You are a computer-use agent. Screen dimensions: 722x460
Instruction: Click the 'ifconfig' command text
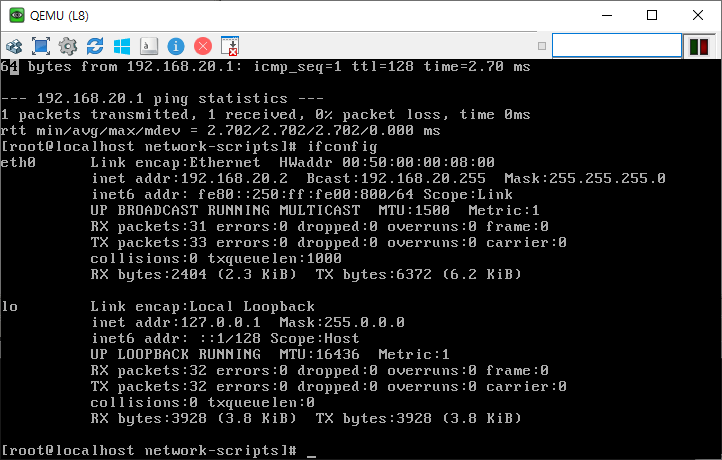pyautogui.click(x=342, y=146)
